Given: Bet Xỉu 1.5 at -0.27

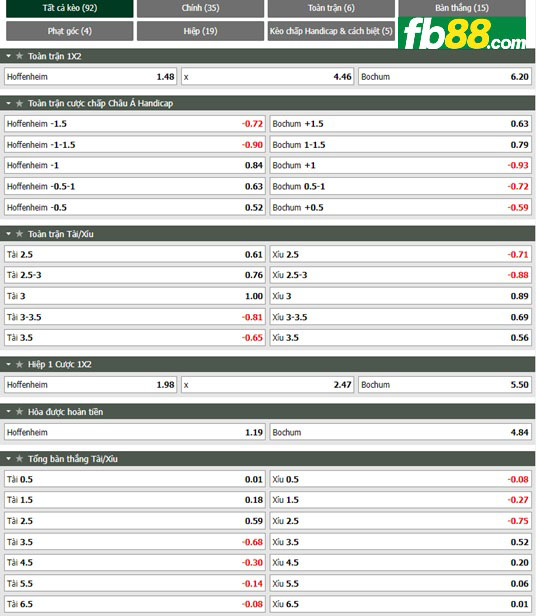Looking at the screenshot, I should 400,500.
